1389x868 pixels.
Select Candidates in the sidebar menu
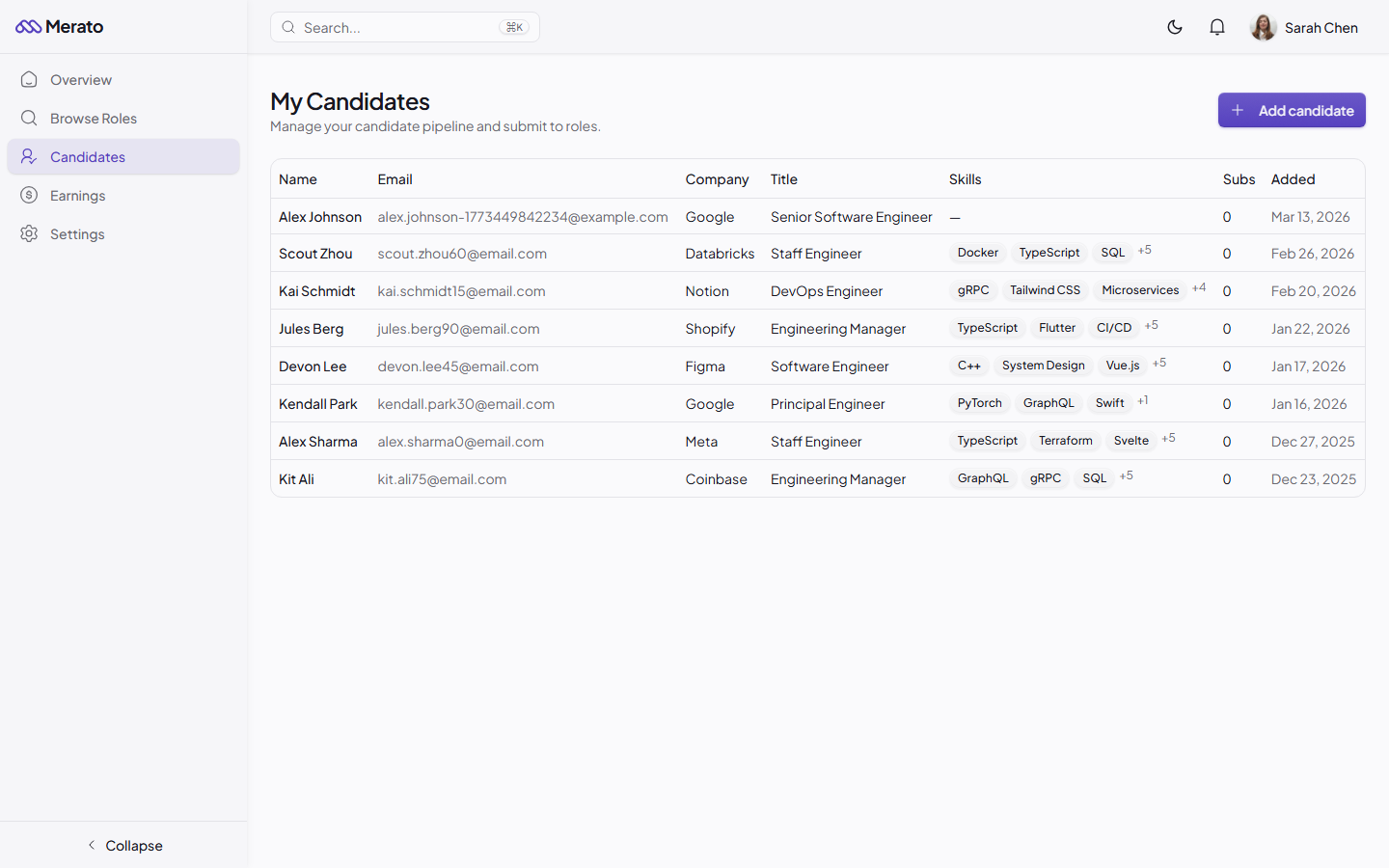[x=89, y=156]
